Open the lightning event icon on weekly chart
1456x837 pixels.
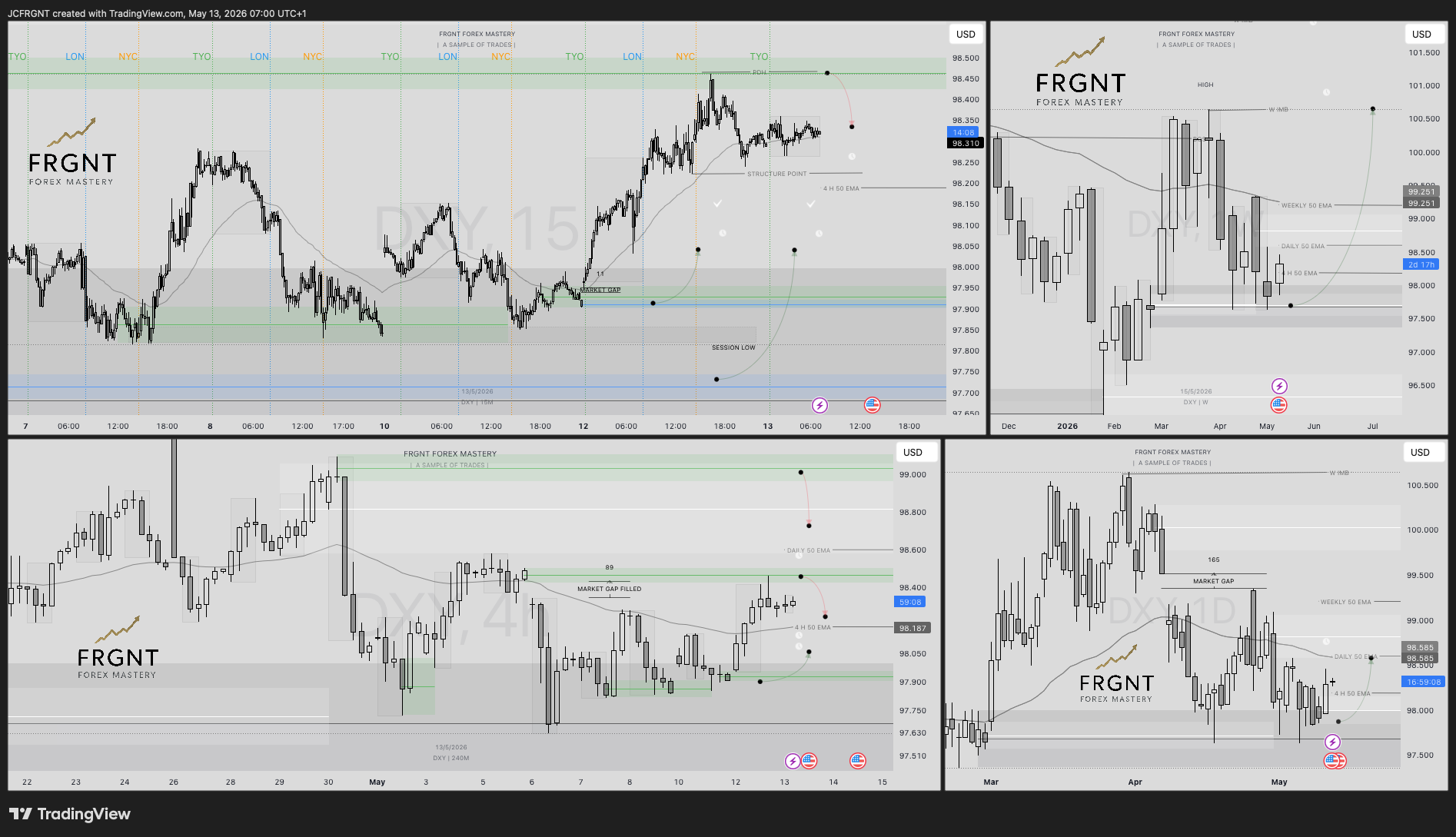(x=1279, y=386)
